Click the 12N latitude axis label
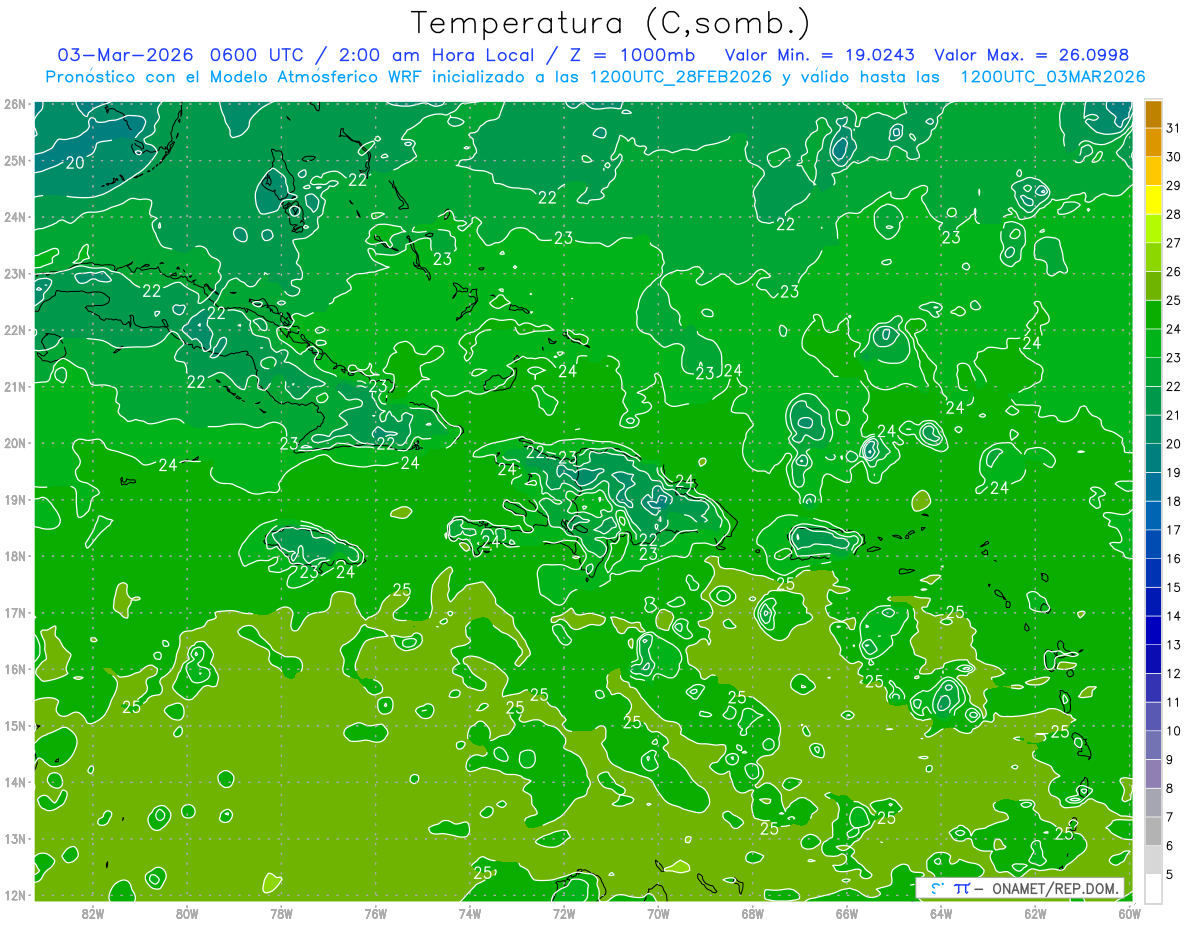This screenshot has width=1200, height=927. (14, 895)
